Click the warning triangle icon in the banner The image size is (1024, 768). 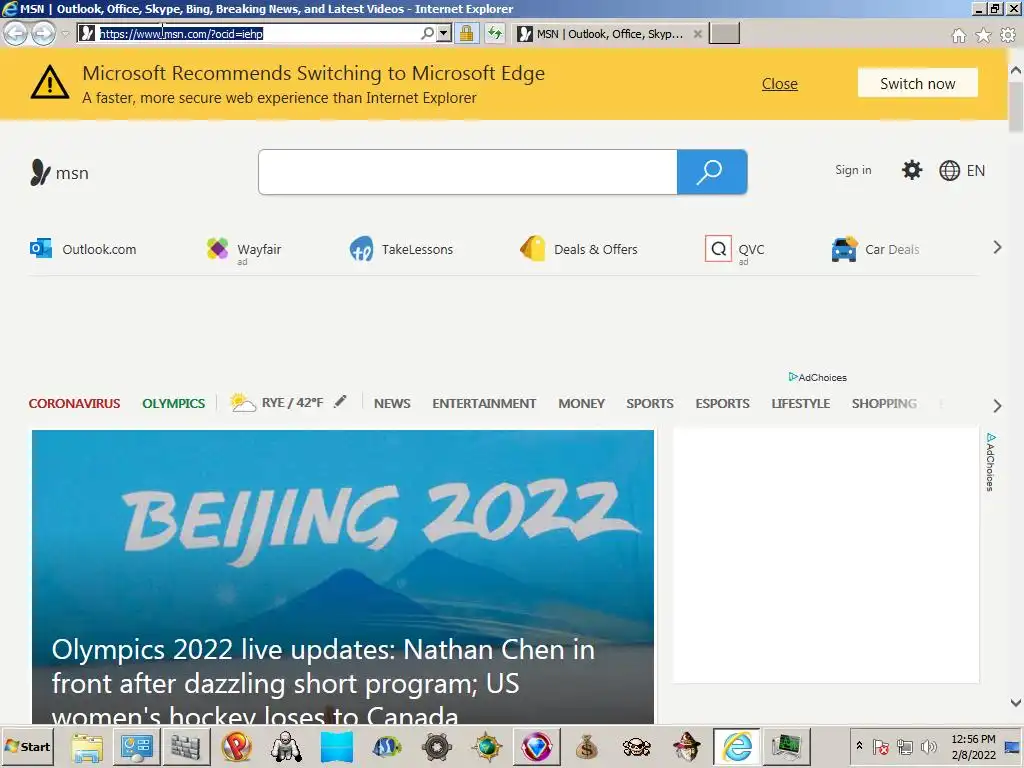point(50,83)
